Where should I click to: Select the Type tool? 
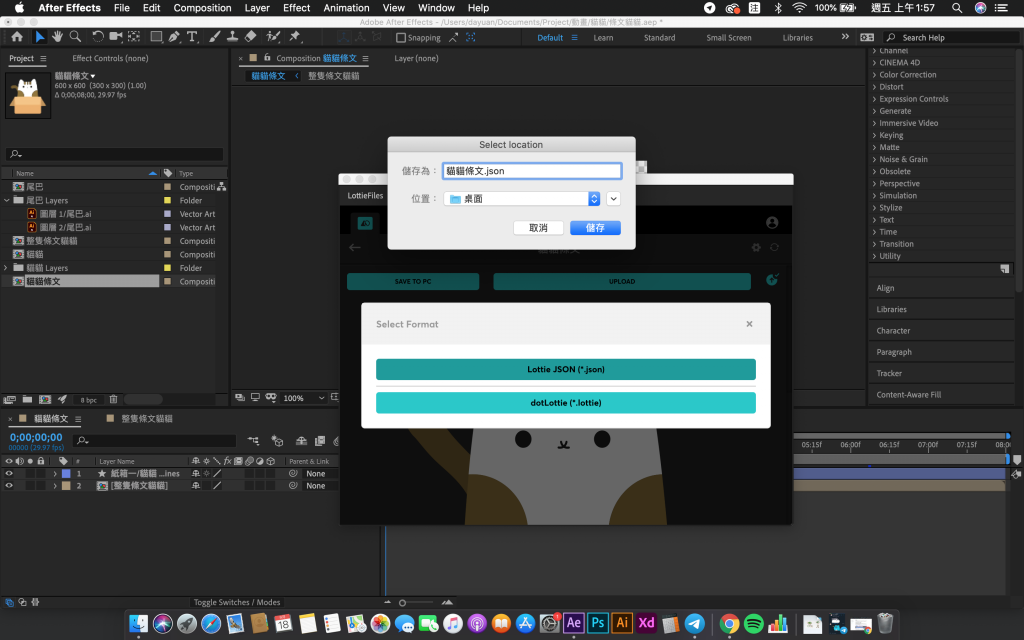pyautogui.click(x=192, y=37)
